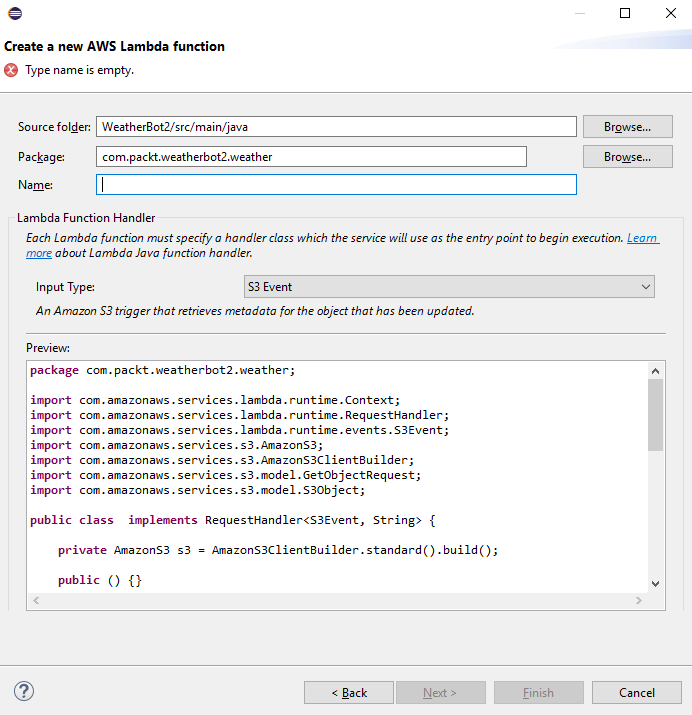Click Browse next to Package
Screen dimensions: 692x715
(x=627, y=157)
